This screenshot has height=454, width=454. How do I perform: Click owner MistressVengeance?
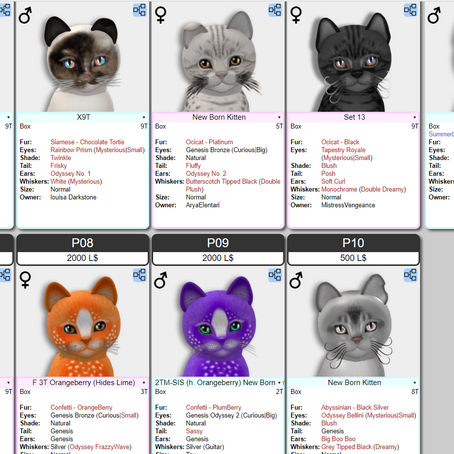[348, 205]
